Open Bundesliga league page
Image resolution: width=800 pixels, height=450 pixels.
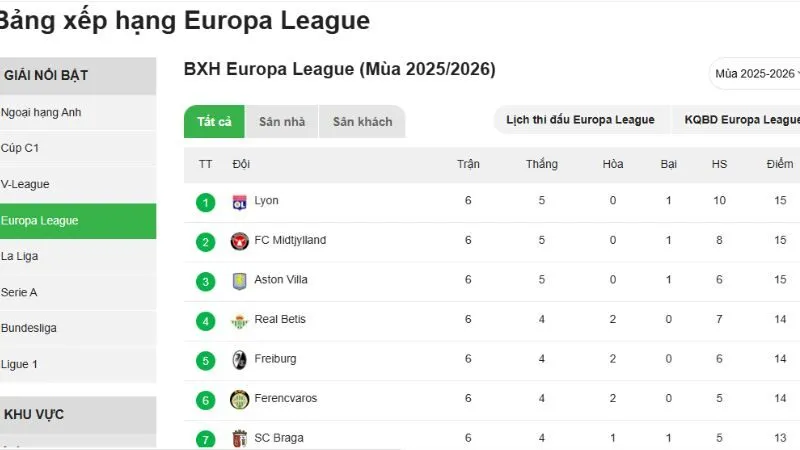point(29,328)
